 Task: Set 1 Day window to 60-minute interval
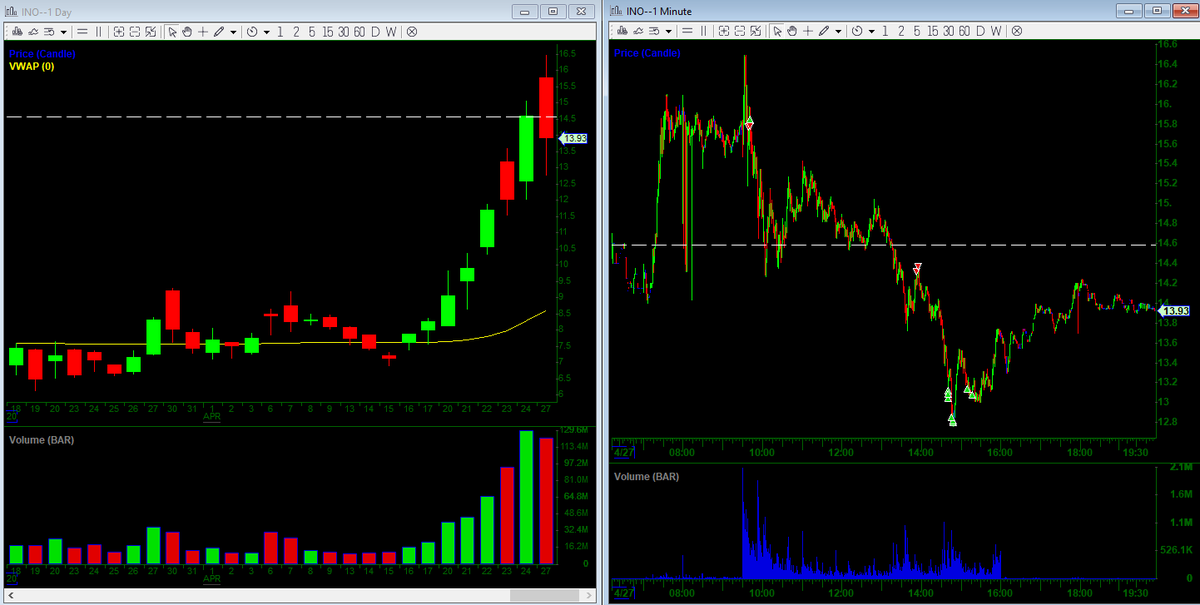point(359,31)
